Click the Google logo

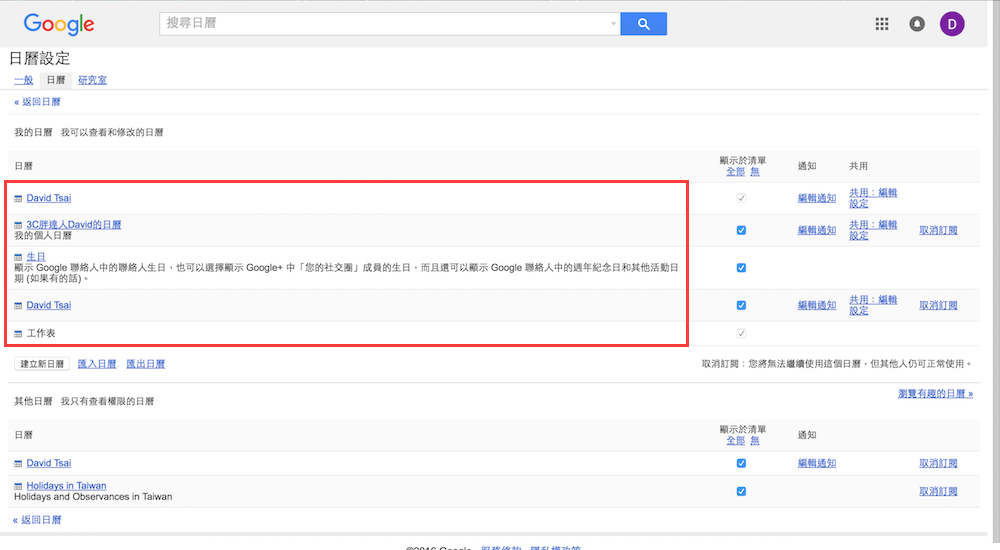(59, 24)
